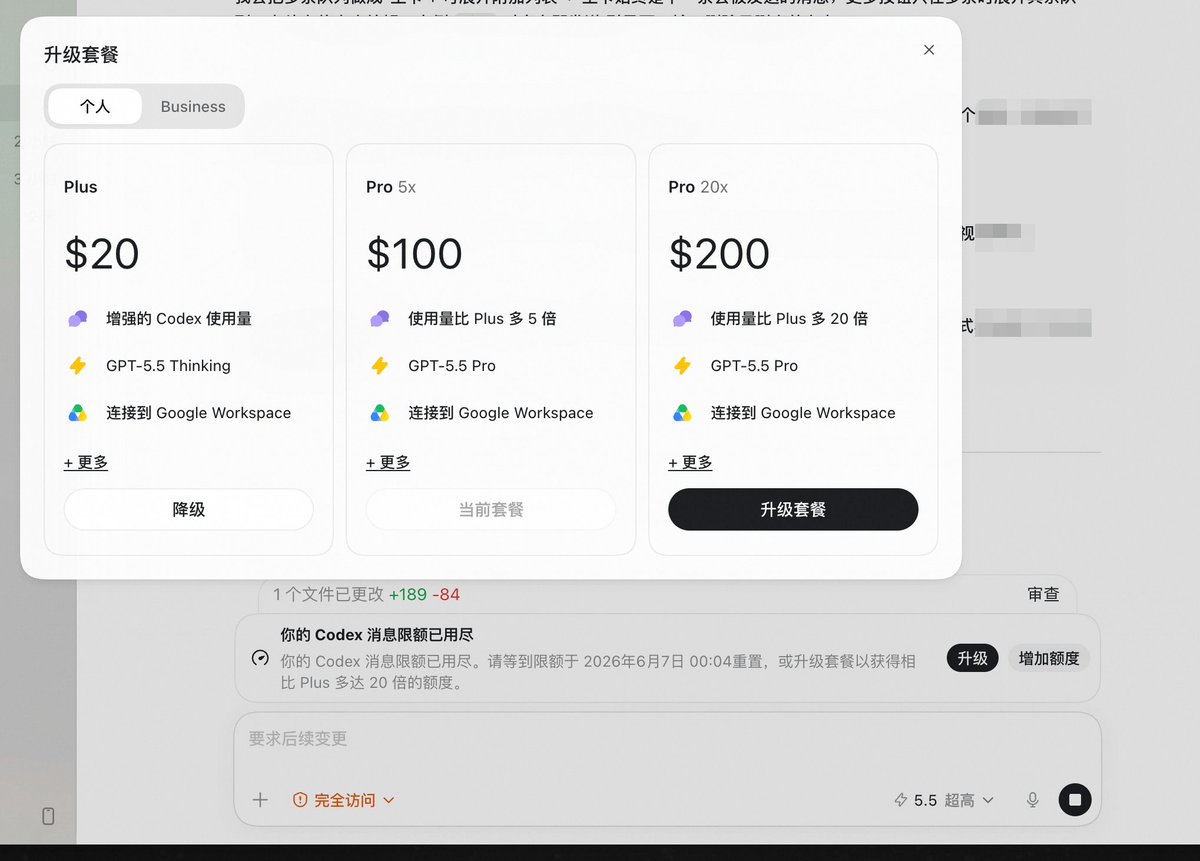
Task: Click the plus attach icon in composer
Action: point(260,800)
